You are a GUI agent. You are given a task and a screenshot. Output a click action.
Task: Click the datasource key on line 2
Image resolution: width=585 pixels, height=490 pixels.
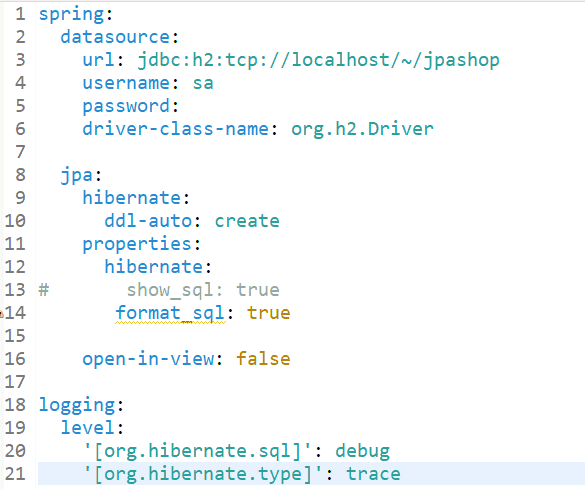pyautogui.click(x=115, y=37)
